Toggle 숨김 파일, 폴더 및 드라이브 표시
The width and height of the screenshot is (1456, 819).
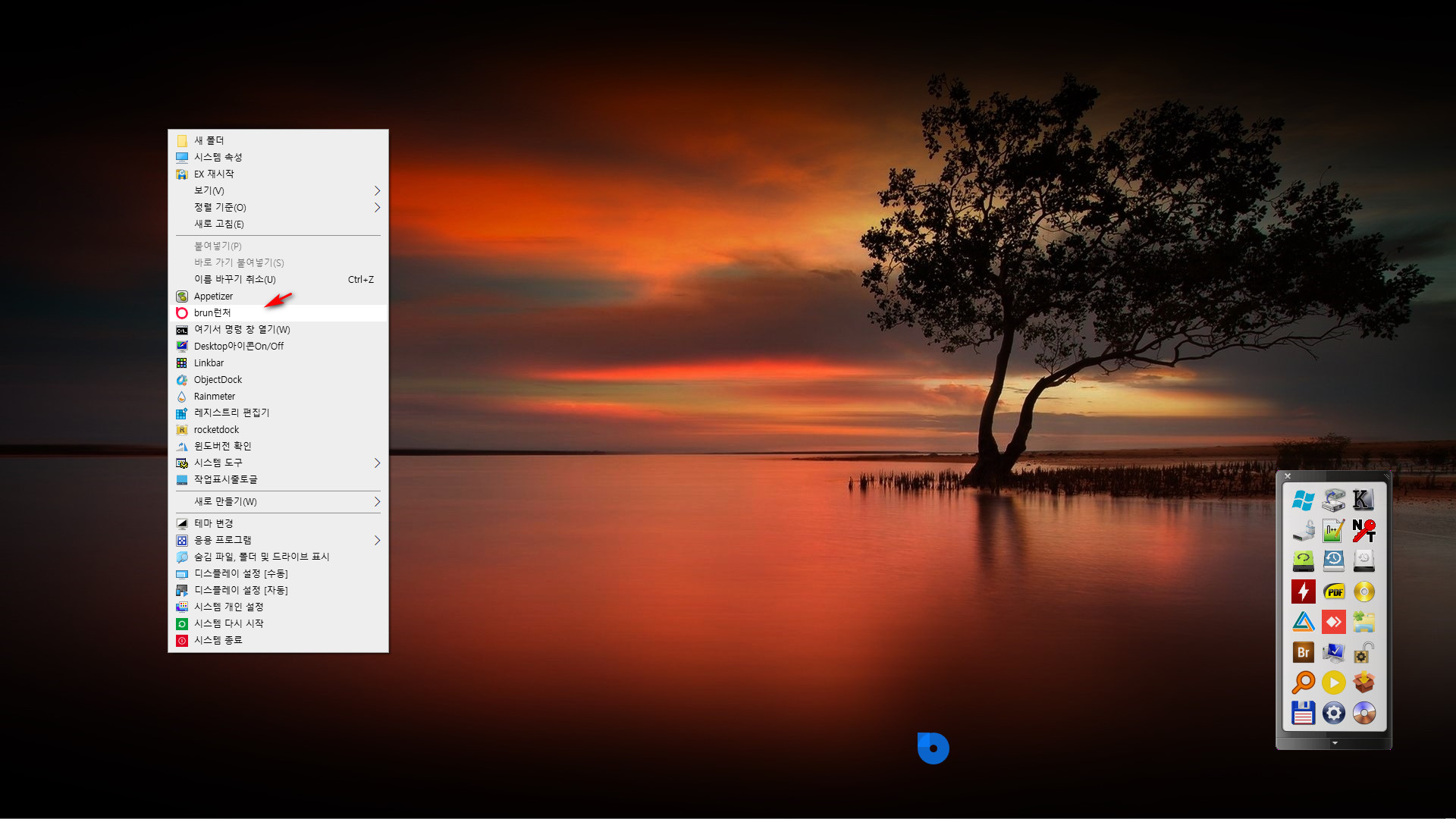[x=278, y=557]
